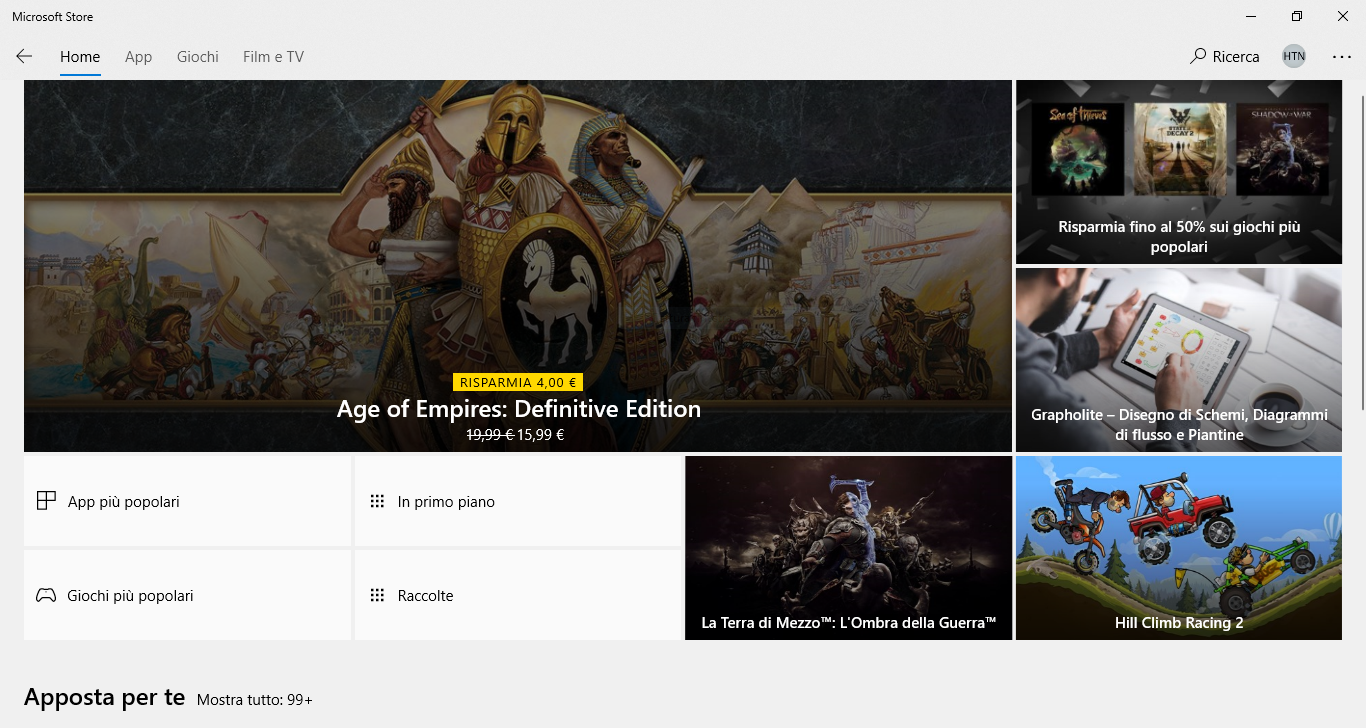This screenshot has height=728, width=1366.
Task: Open the three-dots more menu
Action: pos(1341,57)
